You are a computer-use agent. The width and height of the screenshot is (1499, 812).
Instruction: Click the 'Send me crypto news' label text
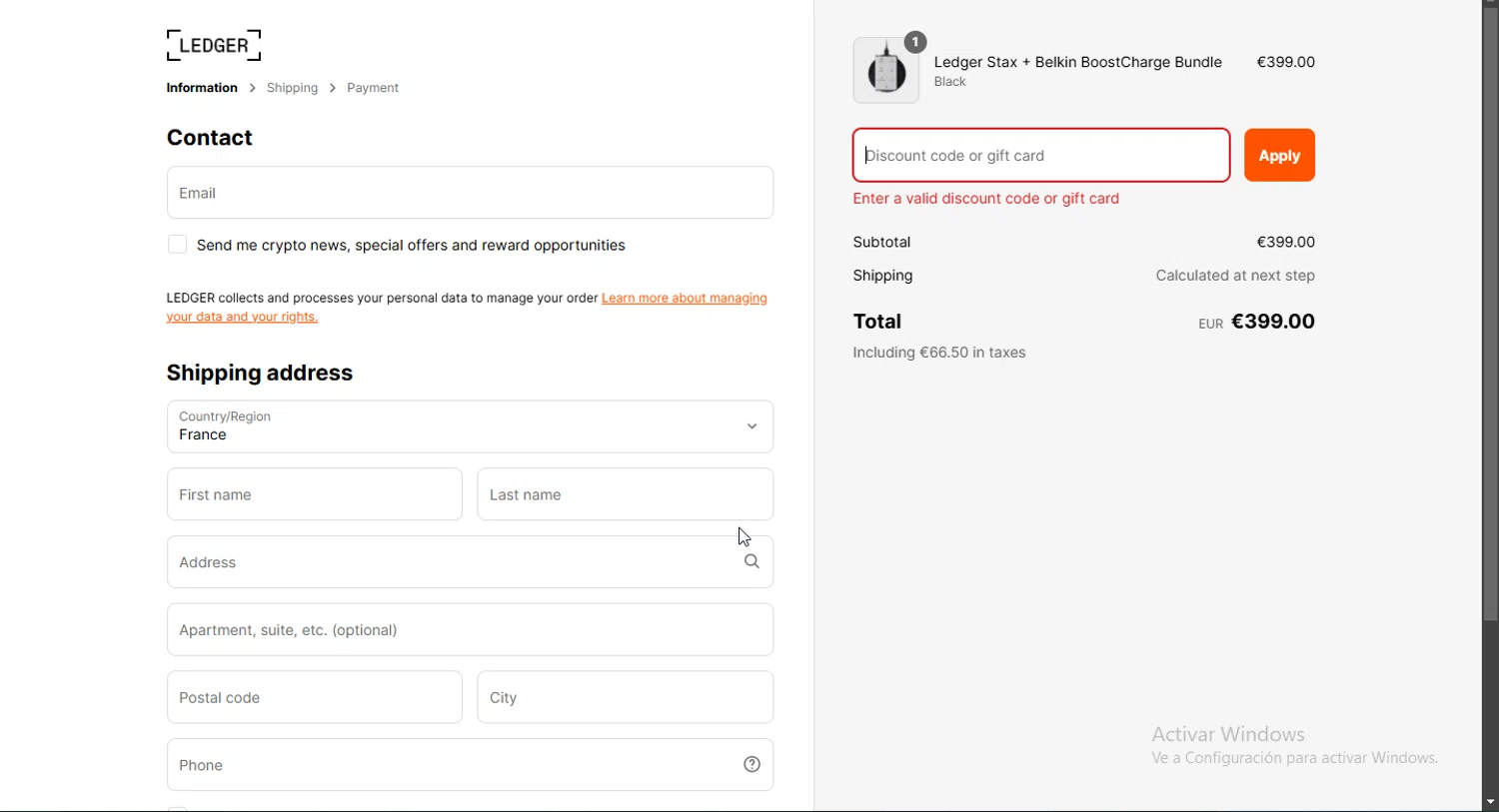click(x=411, y=246)
